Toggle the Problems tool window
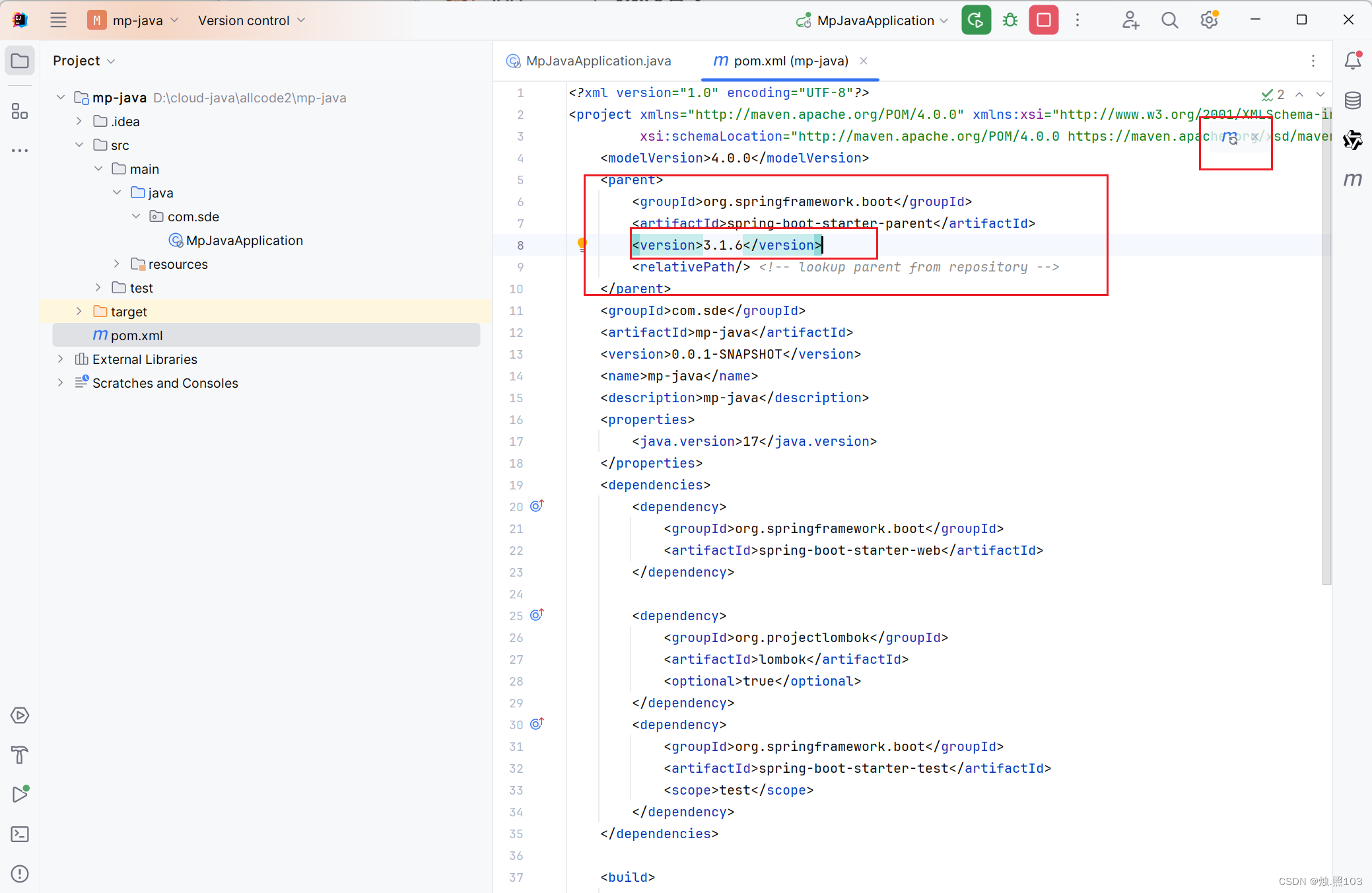 point(20,874)
